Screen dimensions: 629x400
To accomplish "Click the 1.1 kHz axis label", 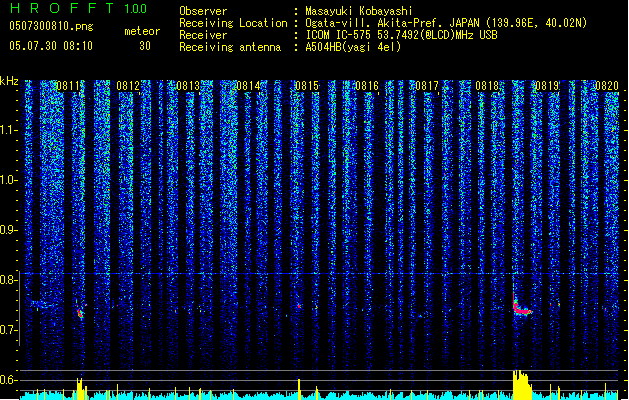I will tap(9, 130).
